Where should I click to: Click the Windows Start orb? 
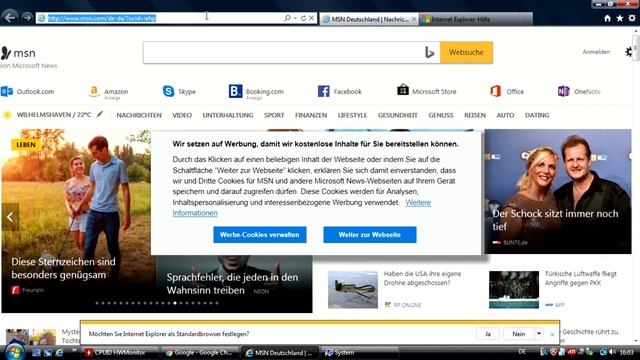[15, 351]
